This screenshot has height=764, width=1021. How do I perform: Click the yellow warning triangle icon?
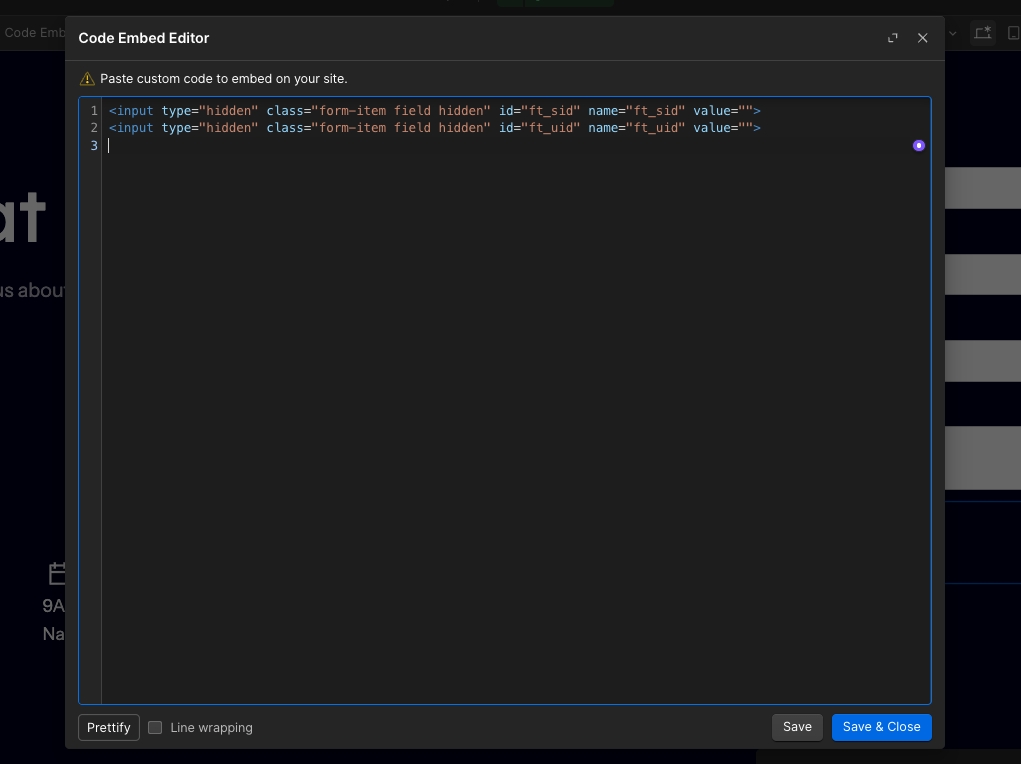87,79
